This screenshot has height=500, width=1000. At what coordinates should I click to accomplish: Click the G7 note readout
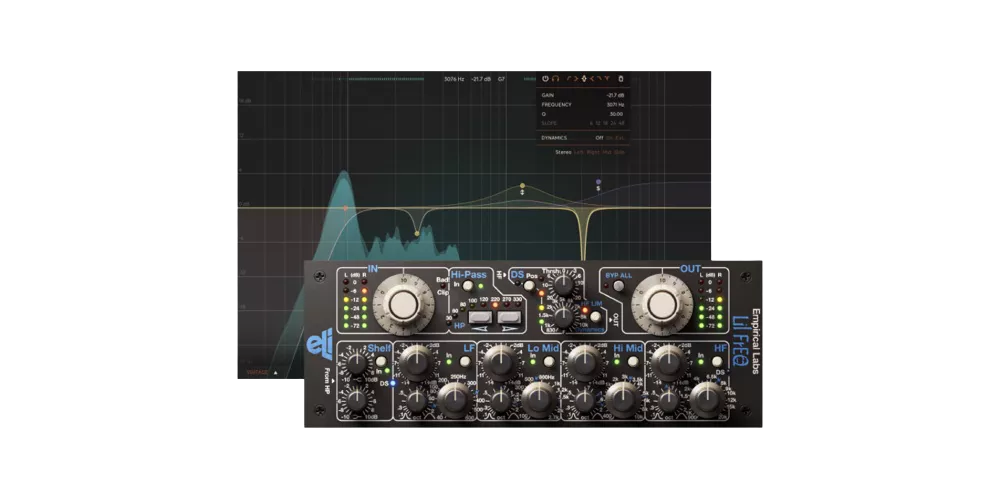[501, 79]
